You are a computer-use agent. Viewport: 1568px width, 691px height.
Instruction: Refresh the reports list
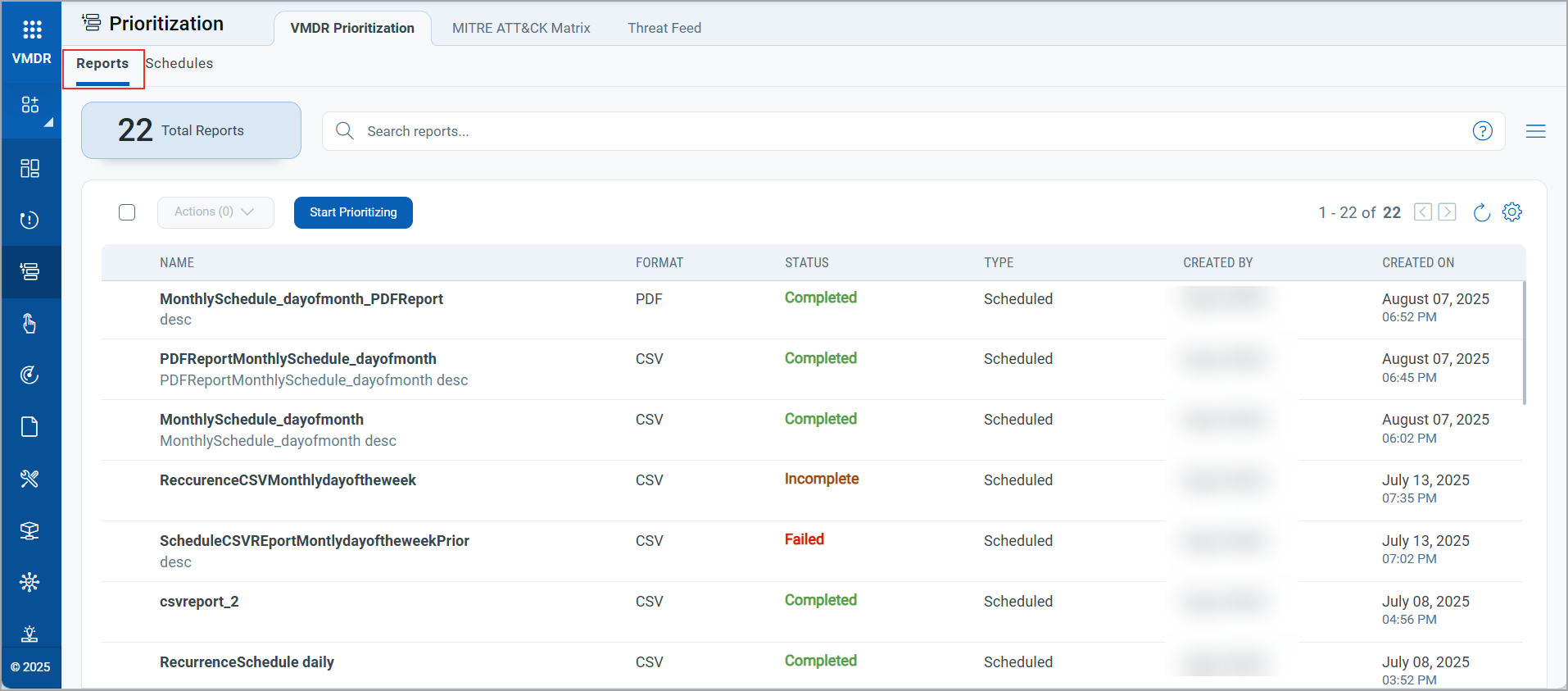(1481, 213)
